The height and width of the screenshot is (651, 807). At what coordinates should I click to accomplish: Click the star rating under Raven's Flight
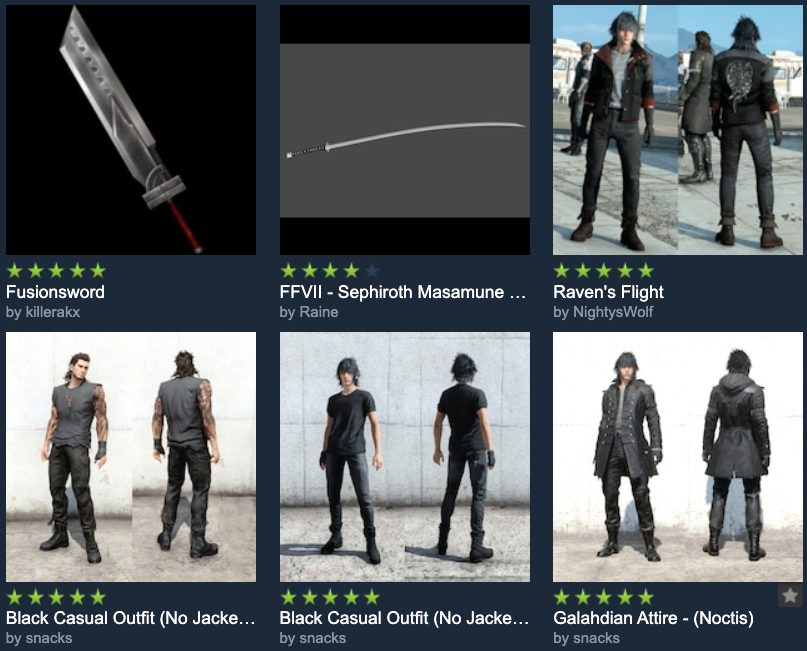pyautogui.click(x=603, y=270)
